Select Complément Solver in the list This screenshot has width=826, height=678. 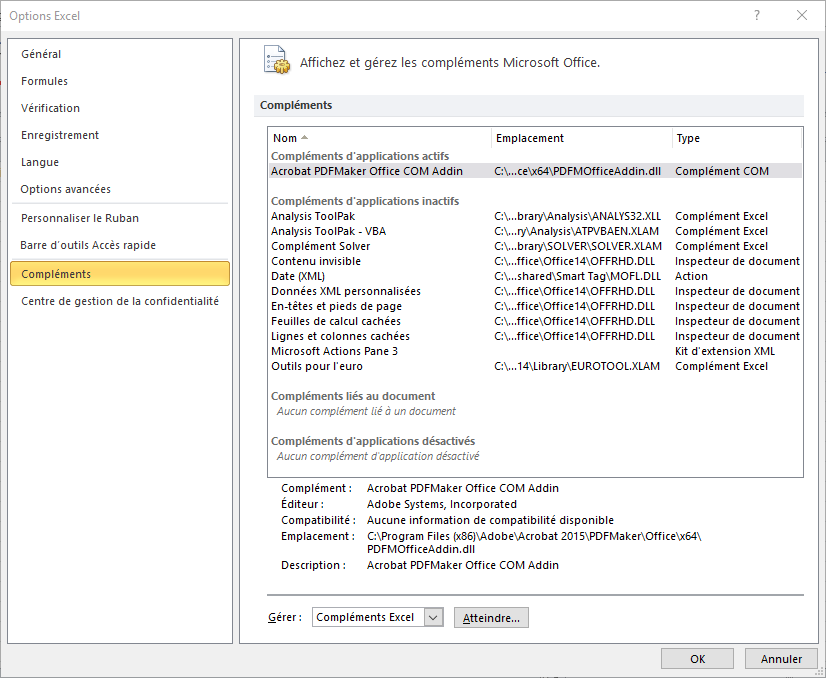coord(320,246)
